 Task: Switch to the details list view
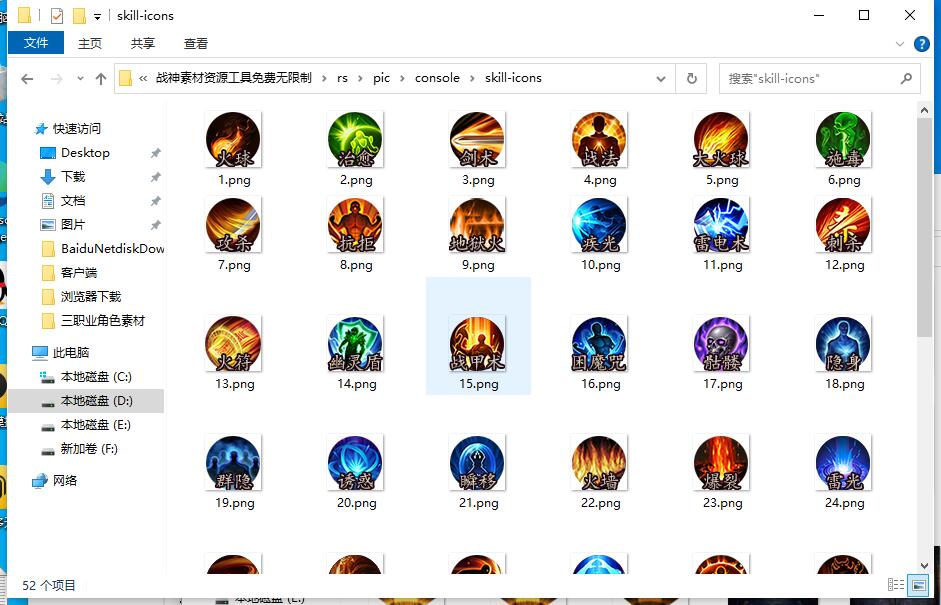pos(896,584)
